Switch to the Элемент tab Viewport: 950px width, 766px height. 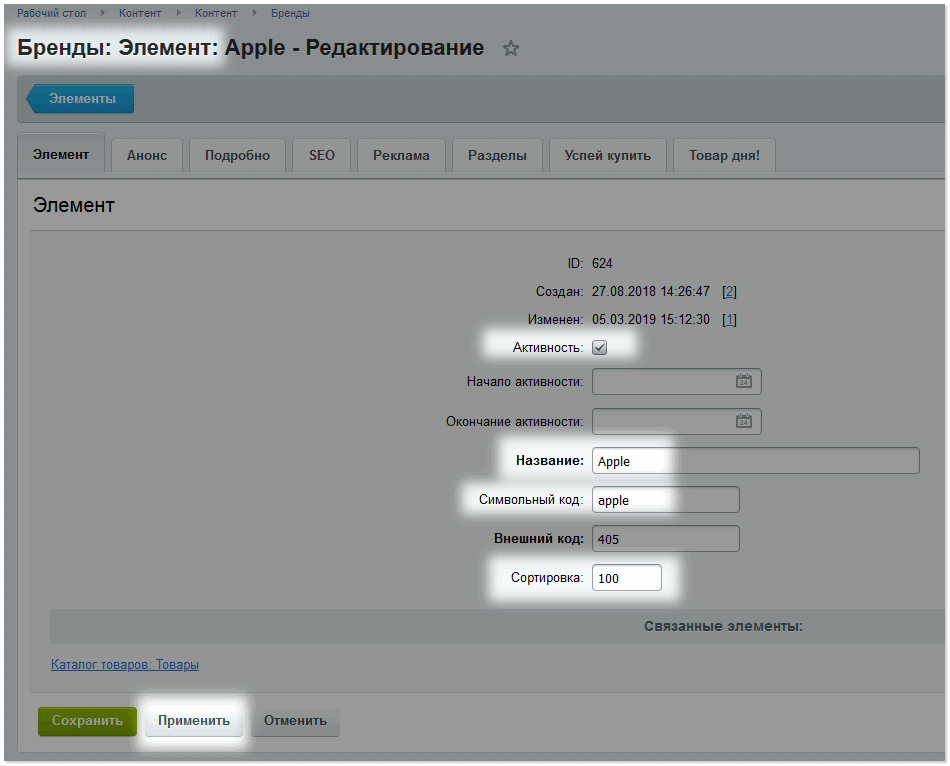click(61, 155)
